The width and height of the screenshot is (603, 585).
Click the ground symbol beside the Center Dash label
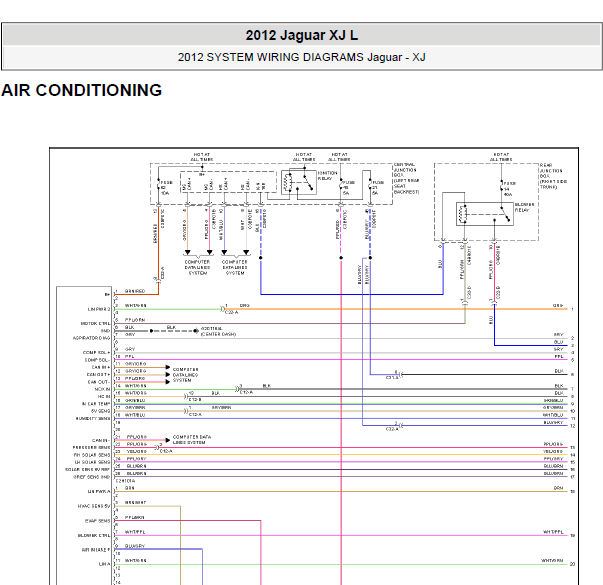tap(196, 331)
